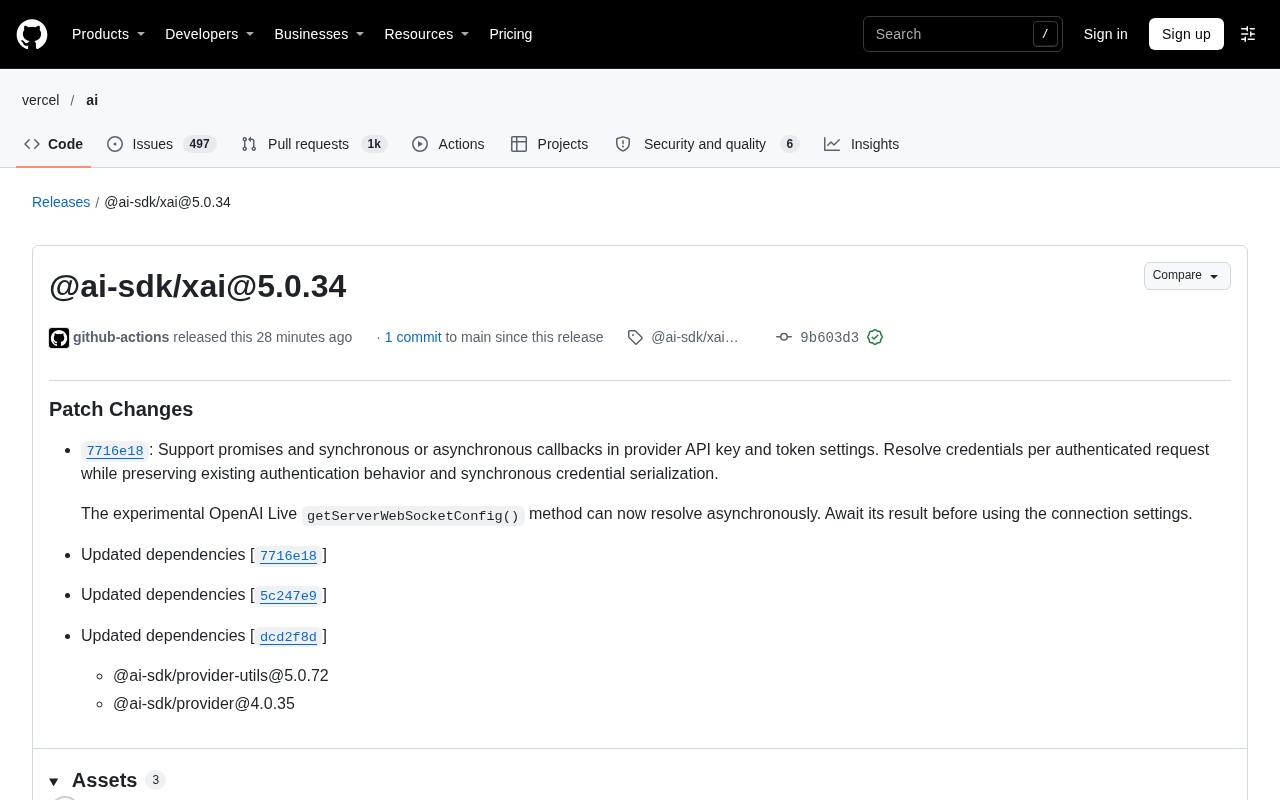This screenshot has width=1280, height=800.
Task: Open the Projects tab
Action: 550,144
